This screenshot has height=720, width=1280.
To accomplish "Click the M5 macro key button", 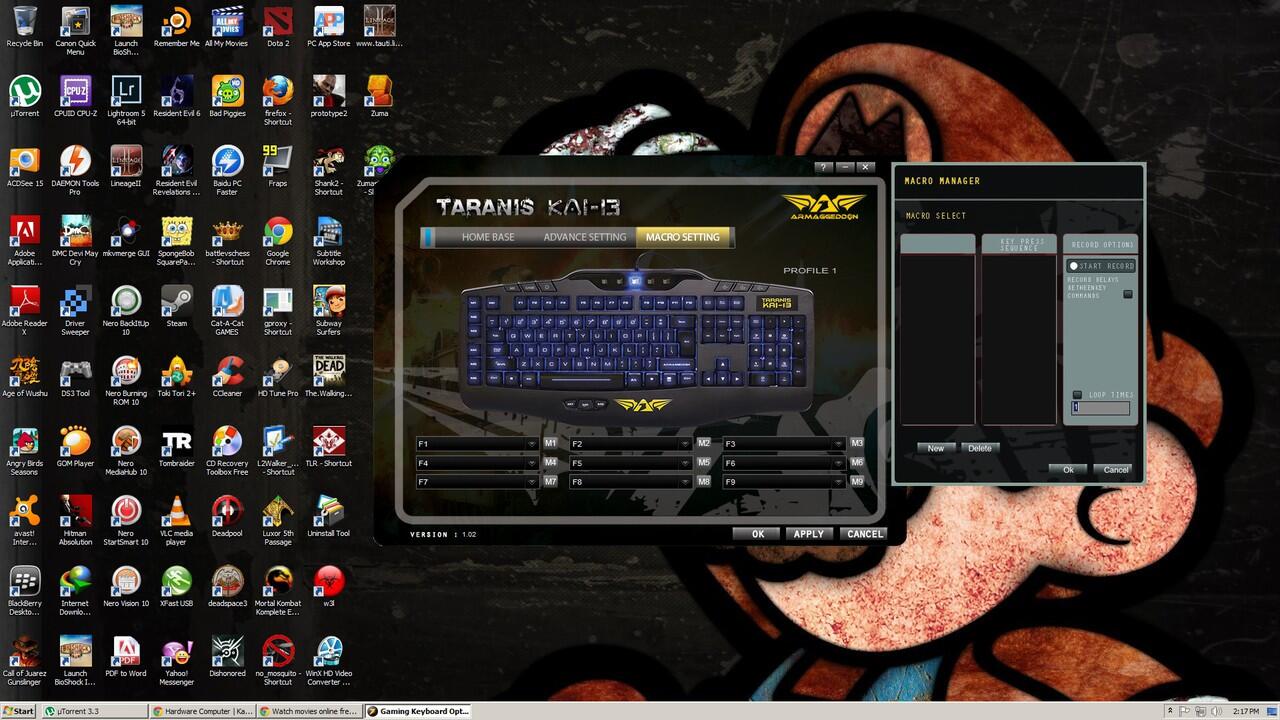I will pos(704,463).
